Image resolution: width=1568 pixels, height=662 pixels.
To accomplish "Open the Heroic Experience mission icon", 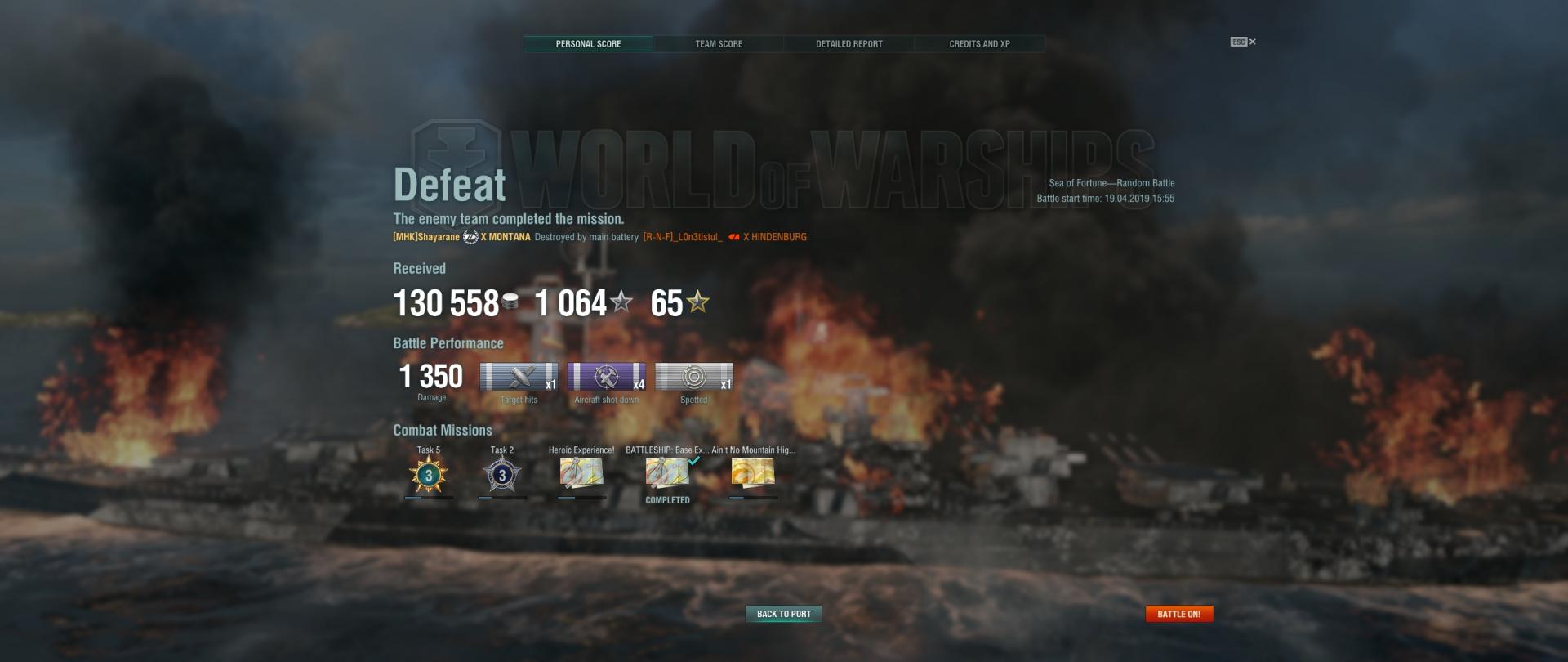I will click(x=581, y=472).
